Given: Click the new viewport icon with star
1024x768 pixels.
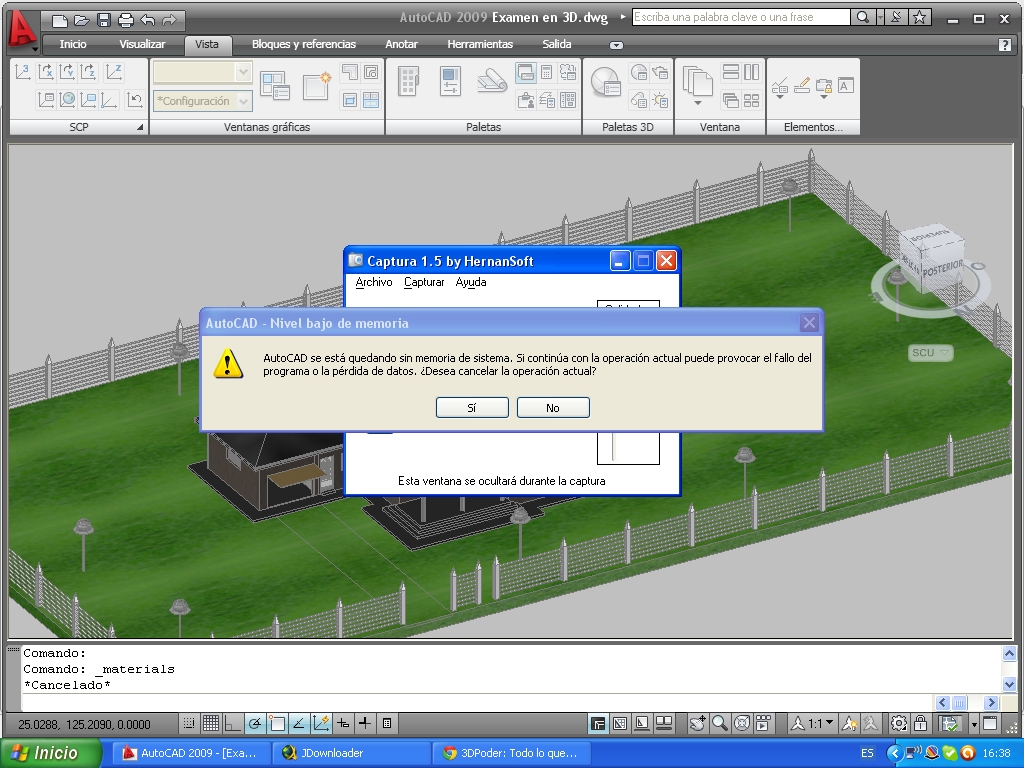Looking at the screenshot, I should pyautogui.click(x=317, y=86).
